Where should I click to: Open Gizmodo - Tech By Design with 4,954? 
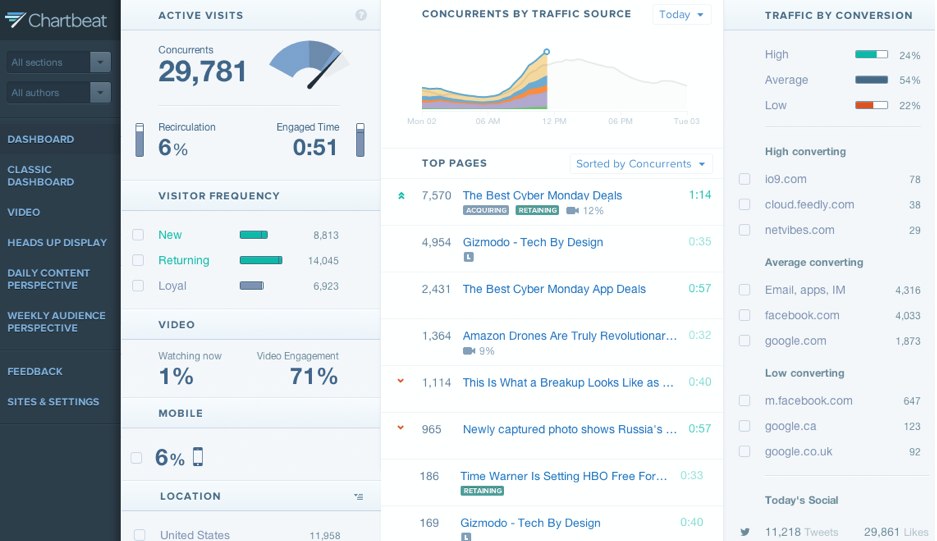pyautogui.click(x=532, y=242)
